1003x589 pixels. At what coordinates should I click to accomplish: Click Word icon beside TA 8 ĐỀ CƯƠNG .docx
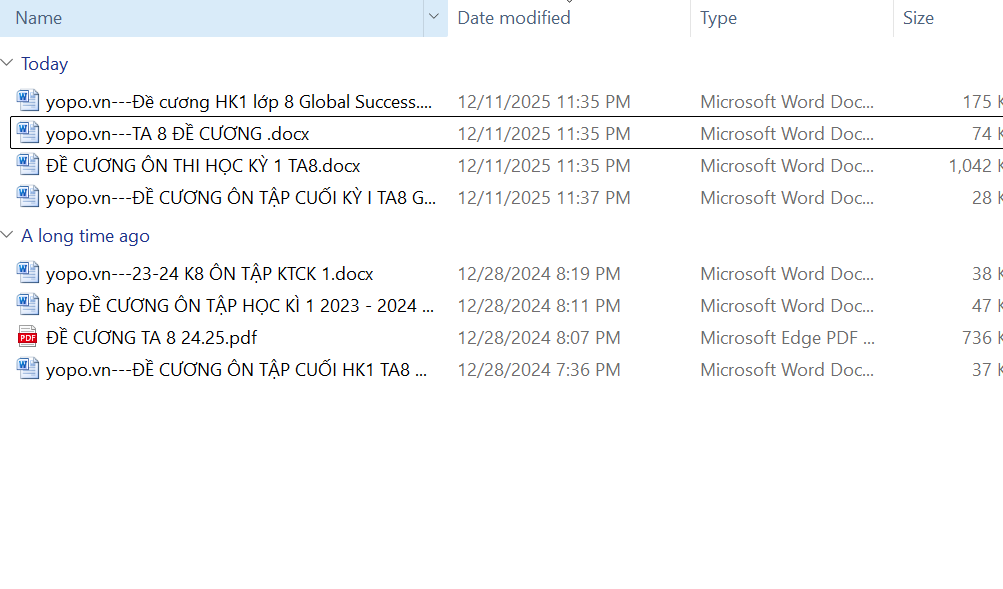tap(28, 133)
